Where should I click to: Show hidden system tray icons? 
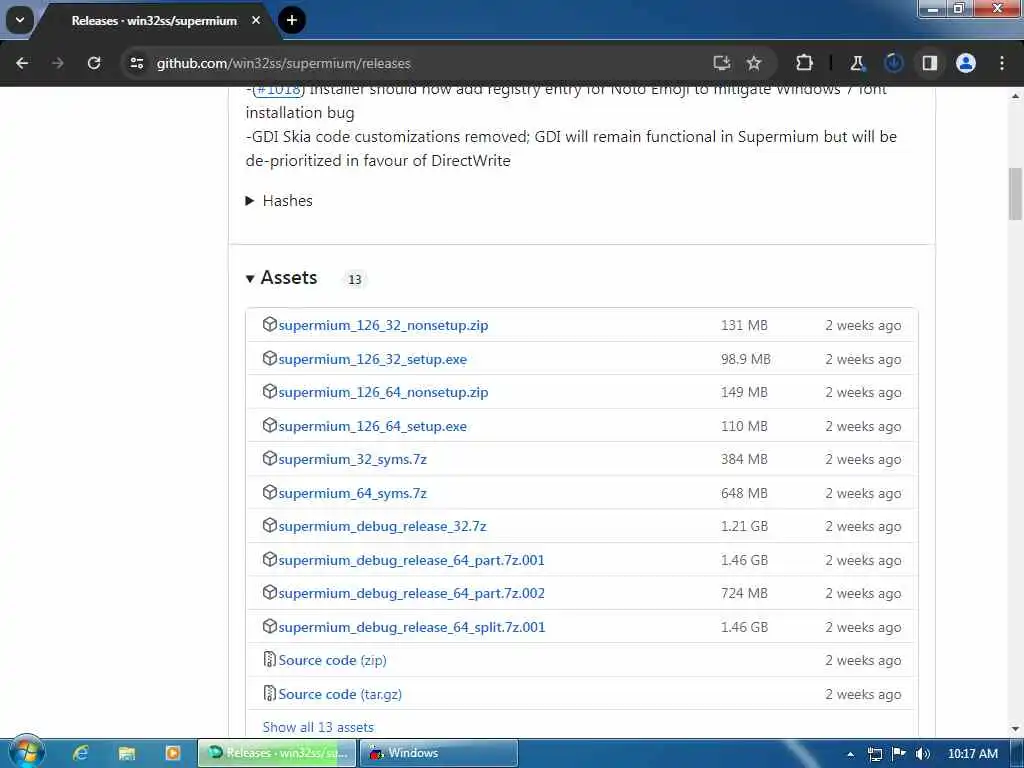[x=850, y=754]
